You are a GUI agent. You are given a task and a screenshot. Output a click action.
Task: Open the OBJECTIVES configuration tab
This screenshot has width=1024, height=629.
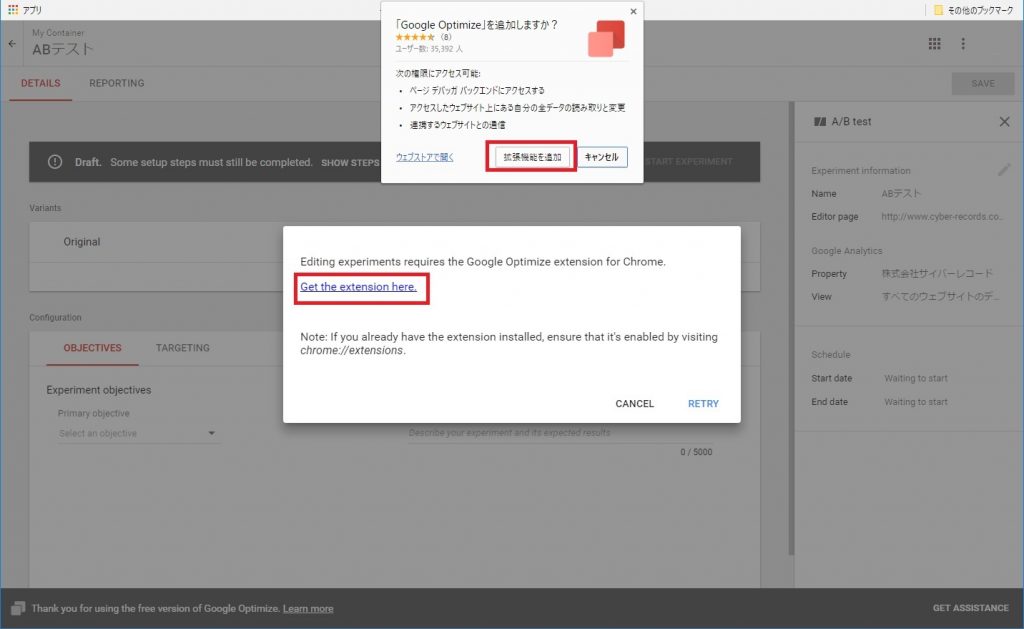click(92, 348)
